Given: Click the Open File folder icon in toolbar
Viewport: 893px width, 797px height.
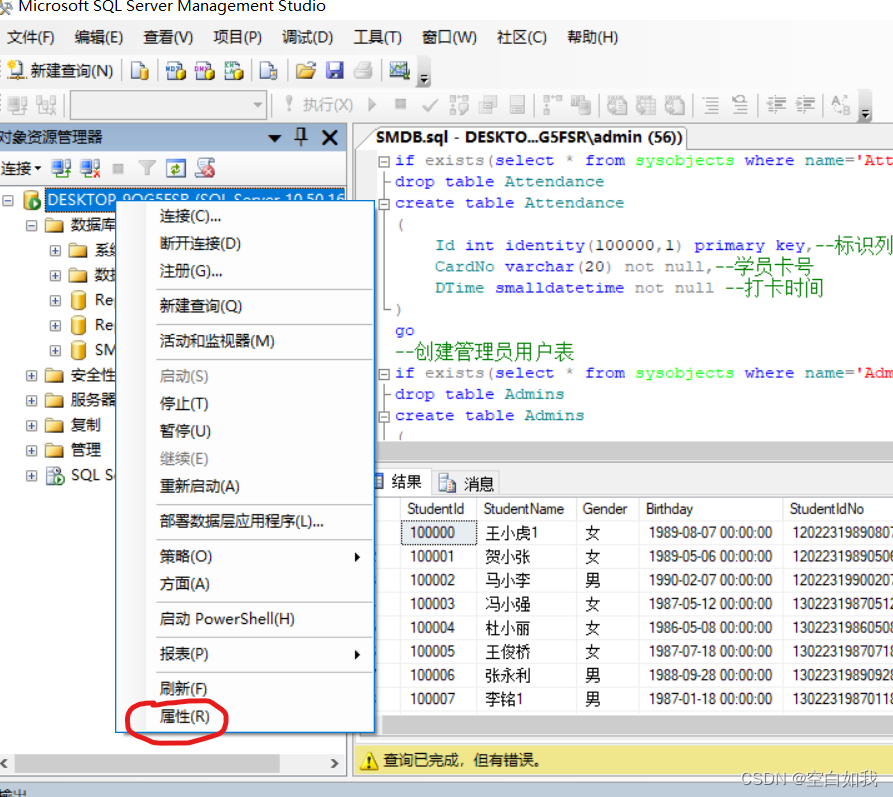Looking at the screenshot, I should pyautogui.click(x=306, y=71).
